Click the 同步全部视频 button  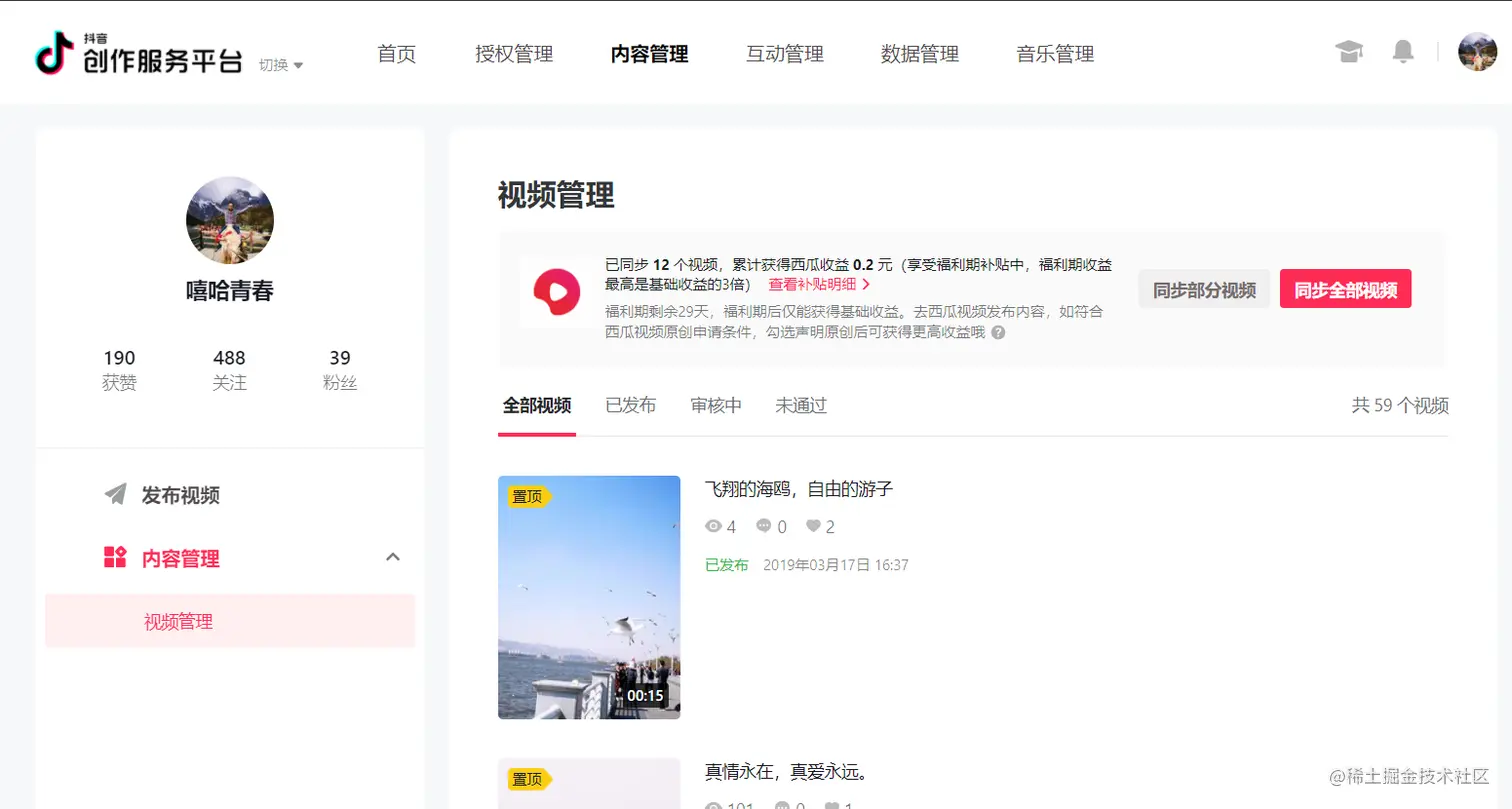[x=1345, y=289]
